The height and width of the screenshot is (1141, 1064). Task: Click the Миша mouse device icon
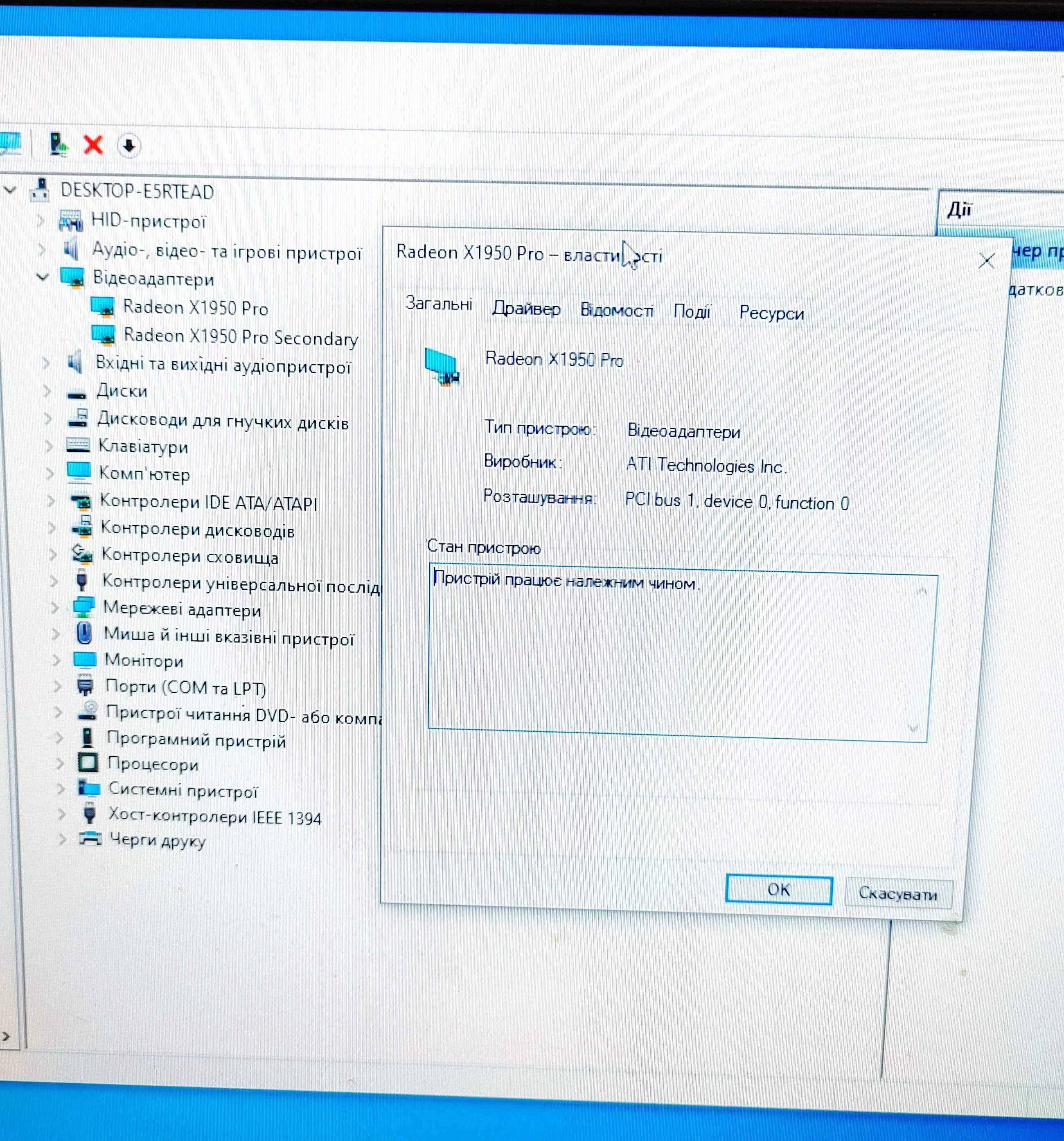(x=84, y=633)
